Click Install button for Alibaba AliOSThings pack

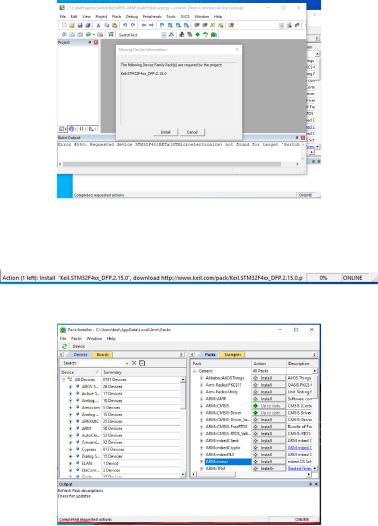269,378
